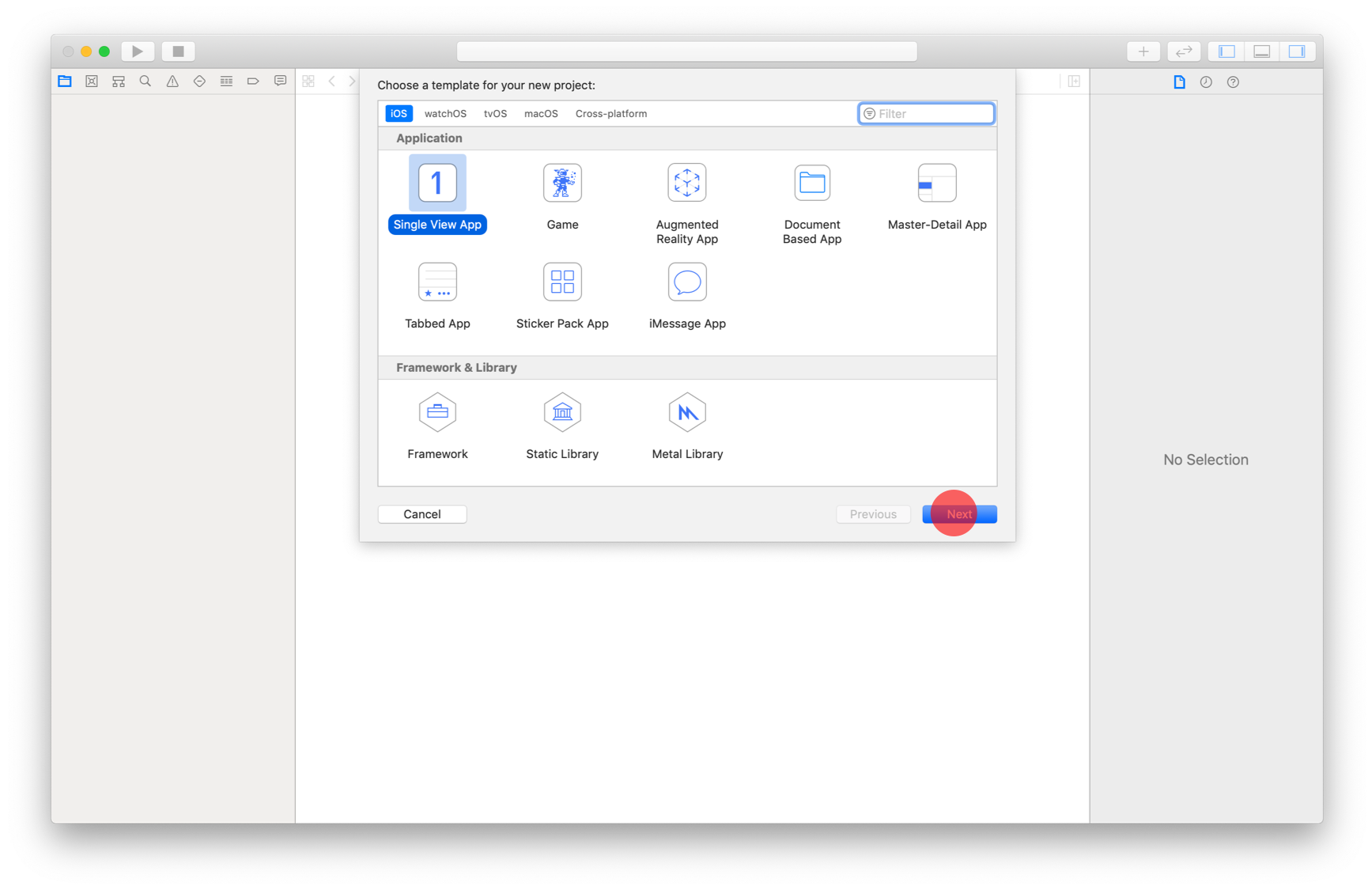The height and width of the screenshot is (890, 1372).
Task: Select the Metal Library template
Action: (x=686, y=426)
